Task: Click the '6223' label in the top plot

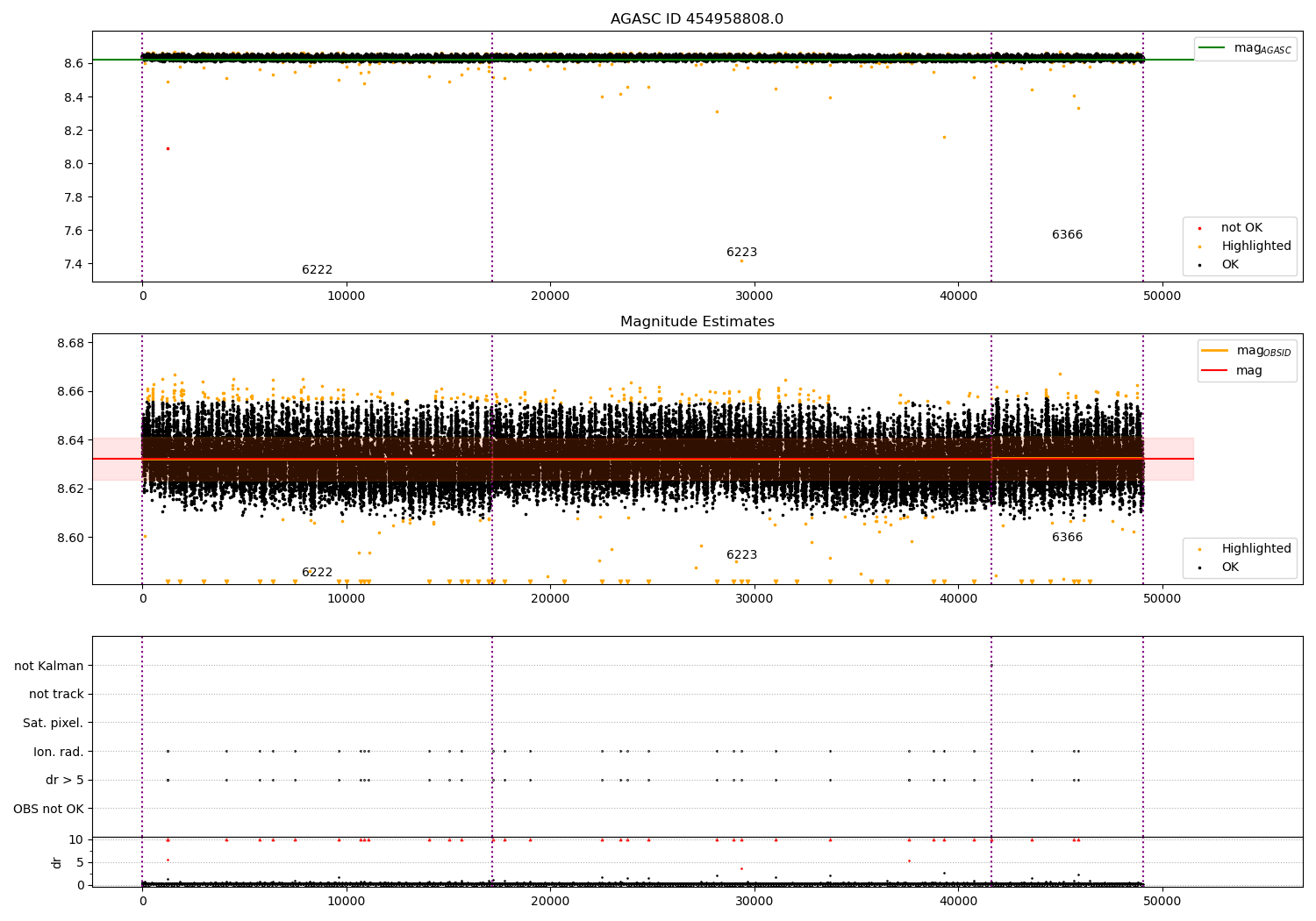Action: pyautogui.click(x=741, y=253)
